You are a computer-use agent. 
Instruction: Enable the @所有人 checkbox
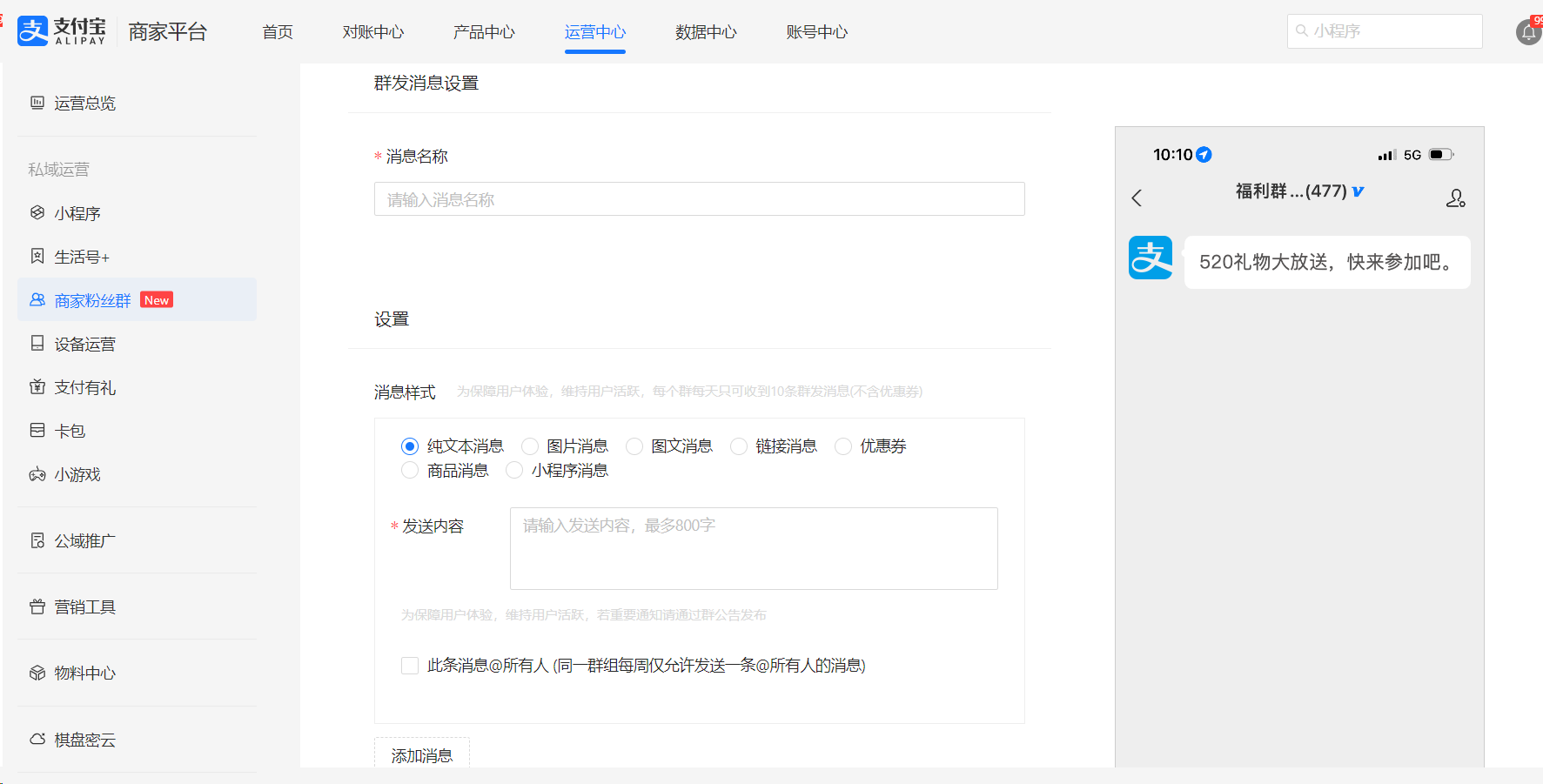[x=410, y=666]
